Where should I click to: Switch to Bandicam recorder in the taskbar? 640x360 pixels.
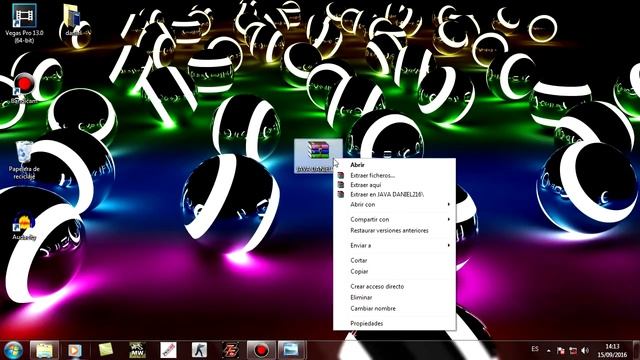(x=261, y=350)
